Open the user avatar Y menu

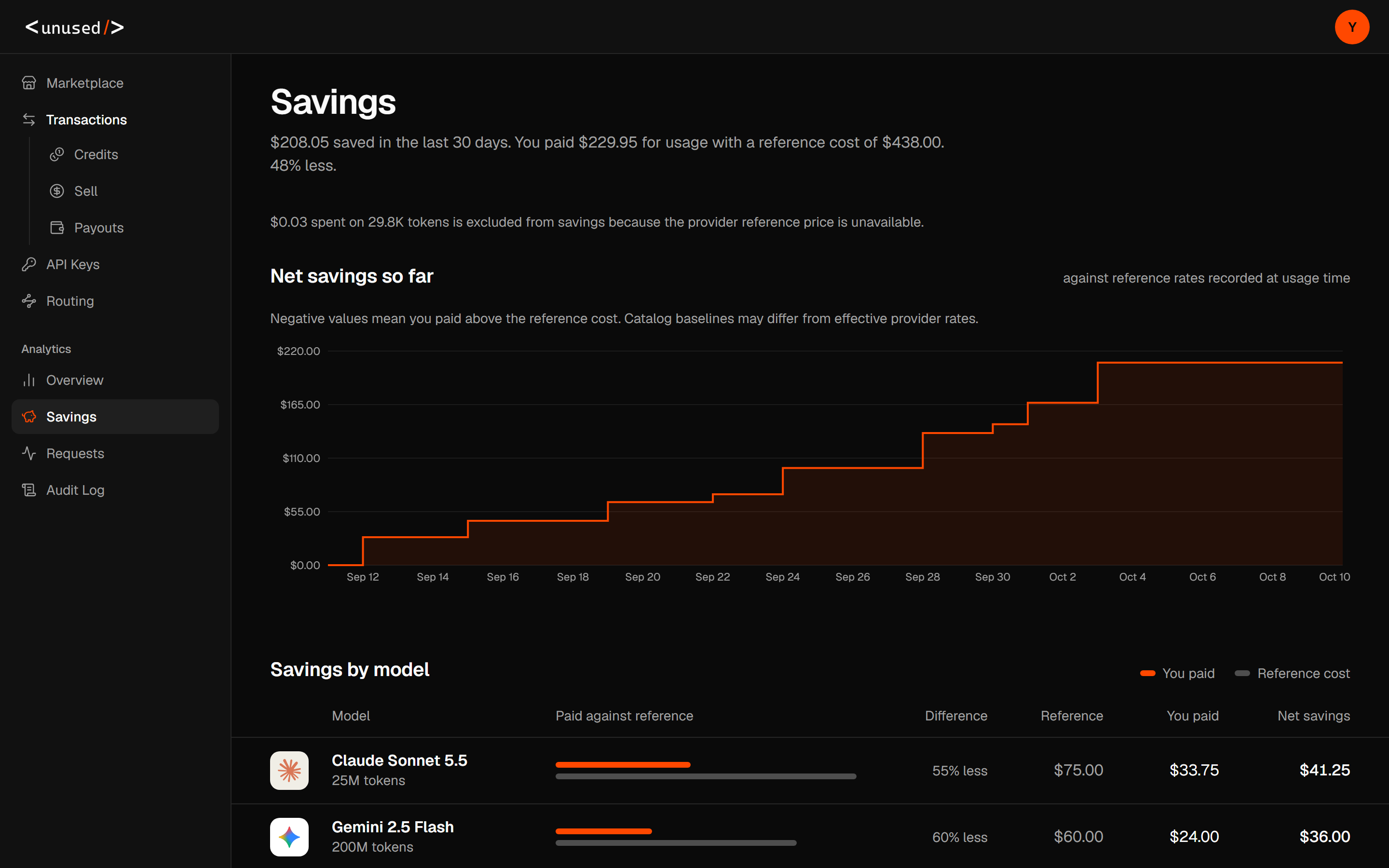pos(1352,27)
